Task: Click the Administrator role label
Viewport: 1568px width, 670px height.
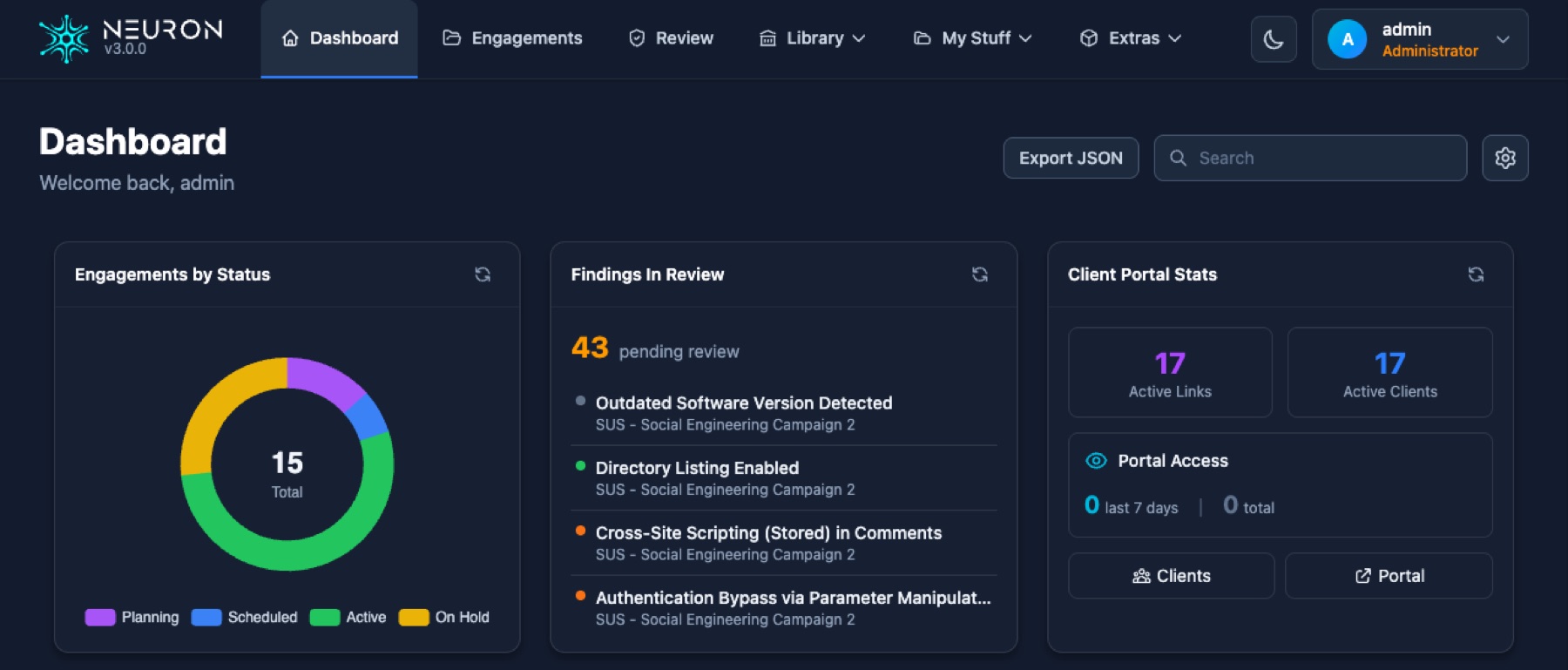Action: 1429,51
